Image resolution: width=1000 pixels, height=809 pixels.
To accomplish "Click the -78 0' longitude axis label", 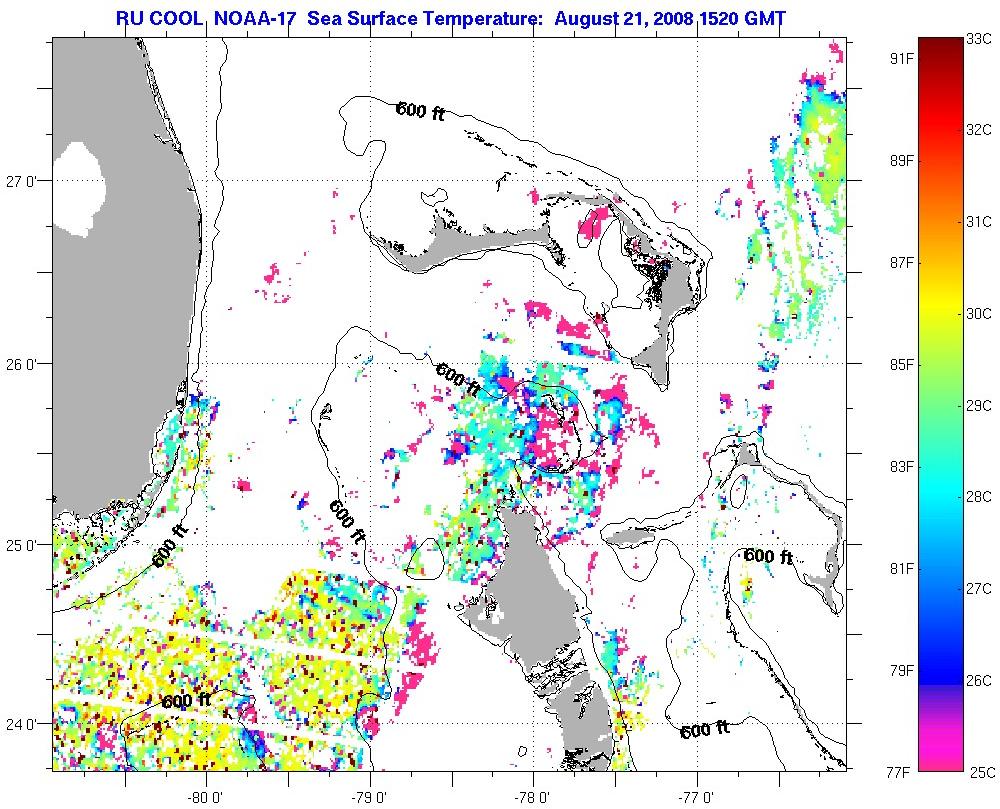I will 532,797.
